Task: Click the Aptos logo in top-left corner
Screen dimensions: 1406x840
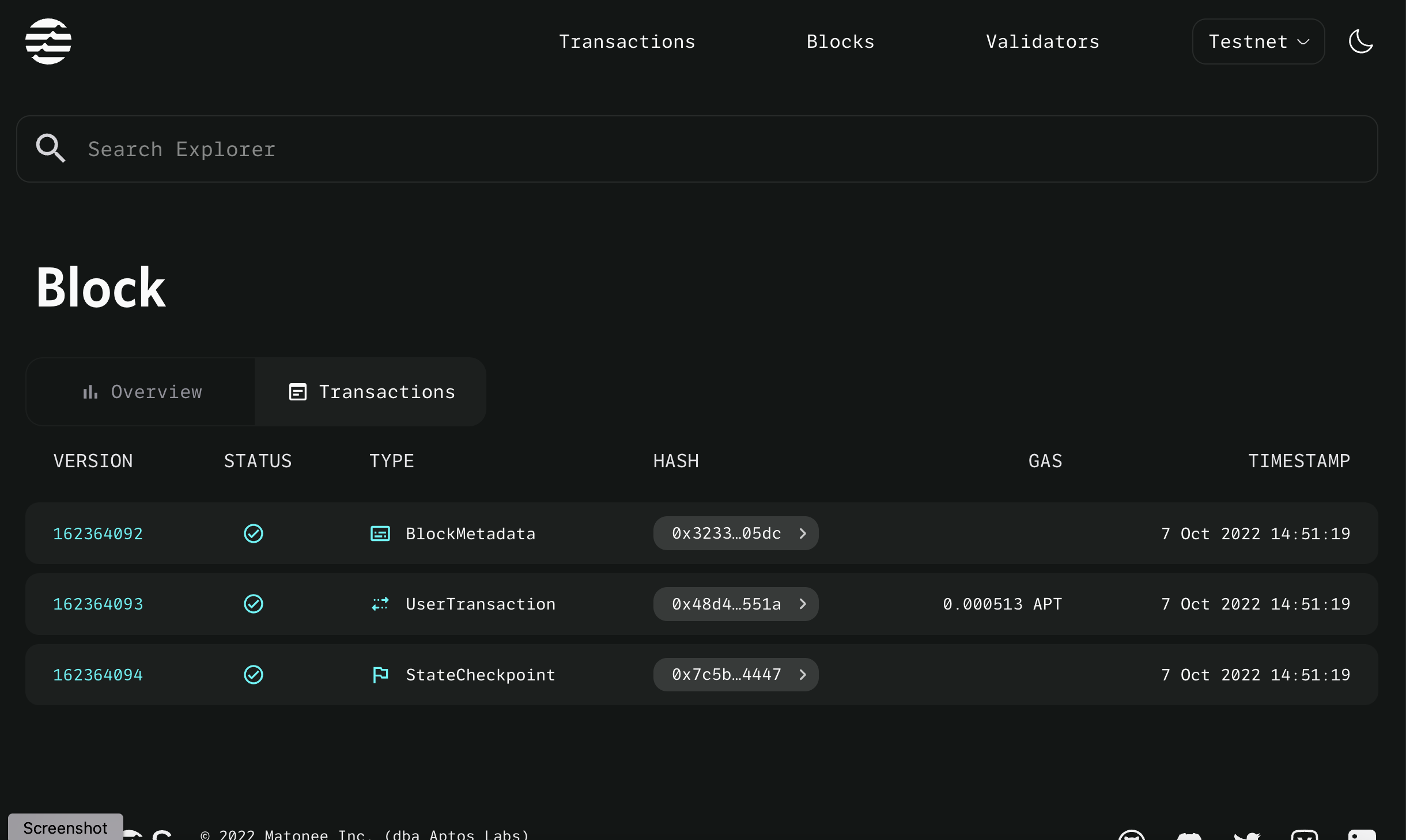Action: click(49, 41)
